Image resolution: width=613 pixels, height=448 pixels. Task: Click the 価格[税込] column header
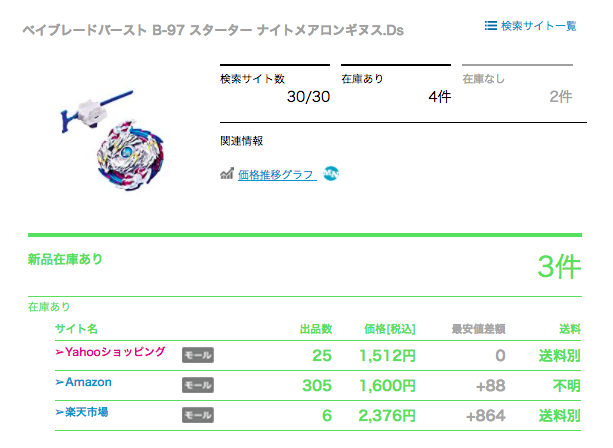[x=389, y=329]
